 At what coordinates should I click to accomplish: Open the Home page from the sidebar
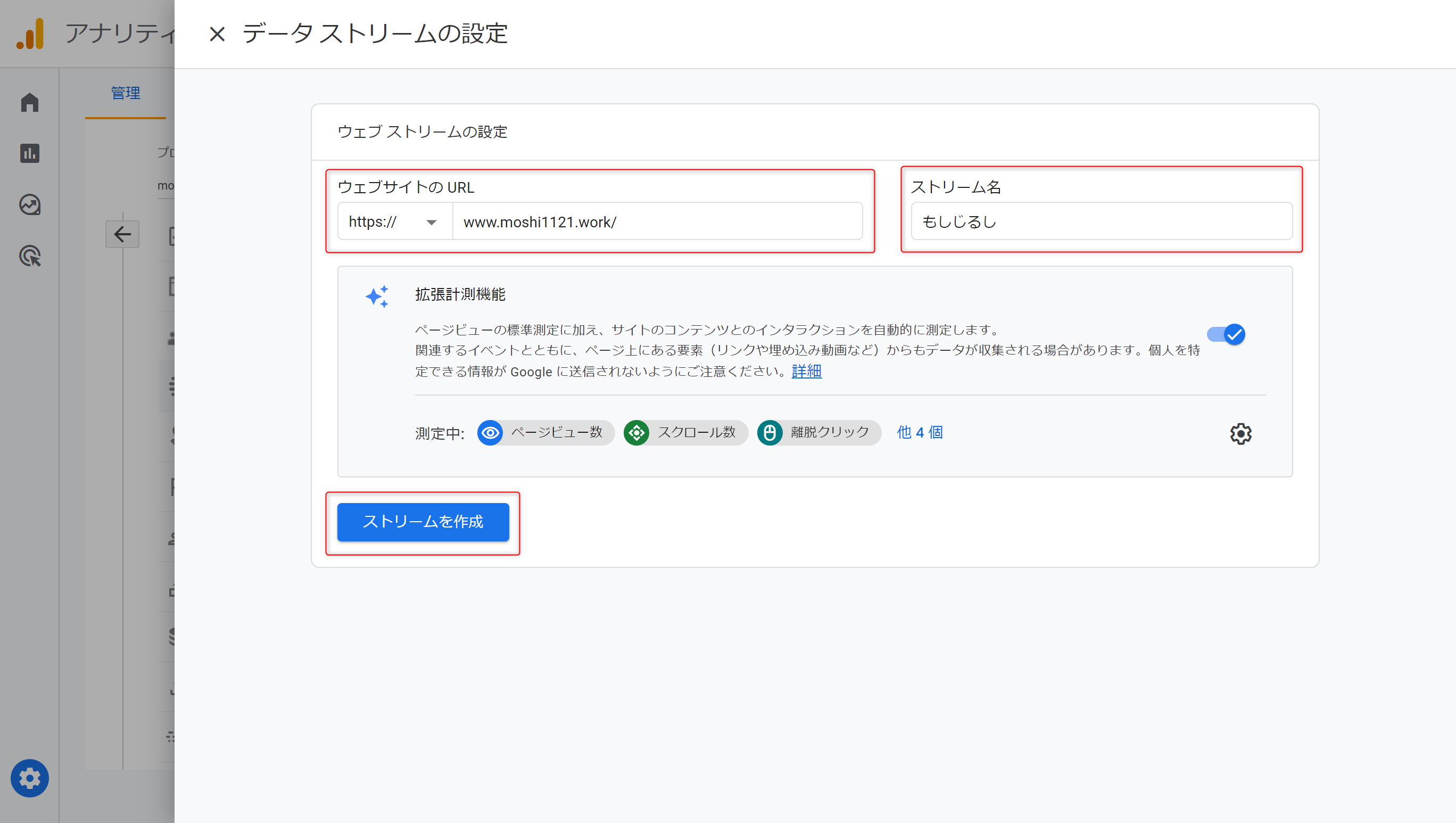[29, 102]
